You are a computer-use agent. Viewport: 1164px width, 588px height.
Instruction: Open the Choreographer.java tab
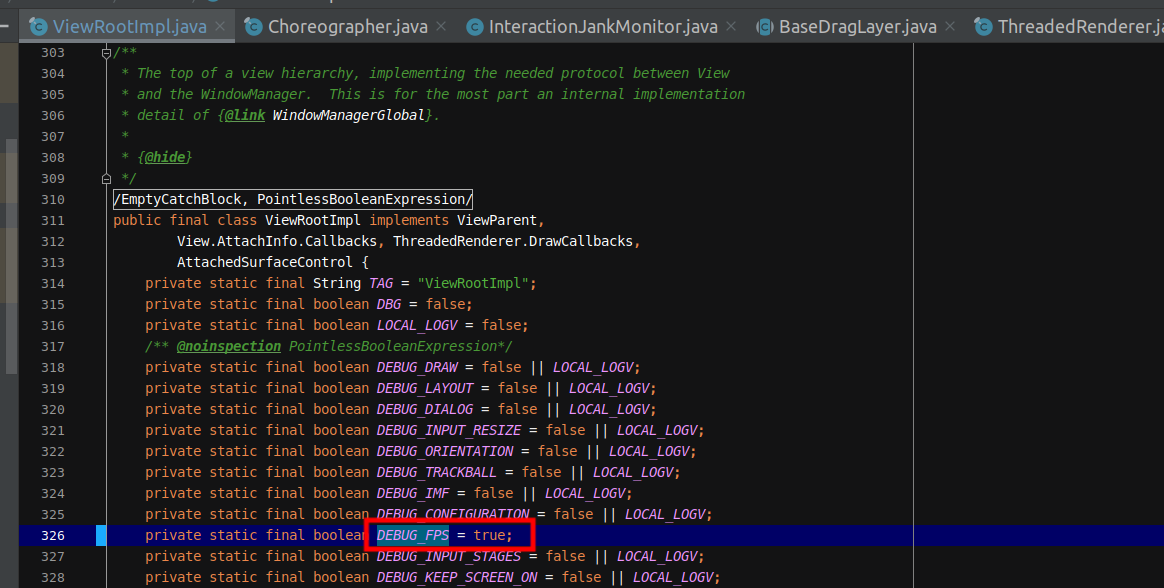pos(347,27)
